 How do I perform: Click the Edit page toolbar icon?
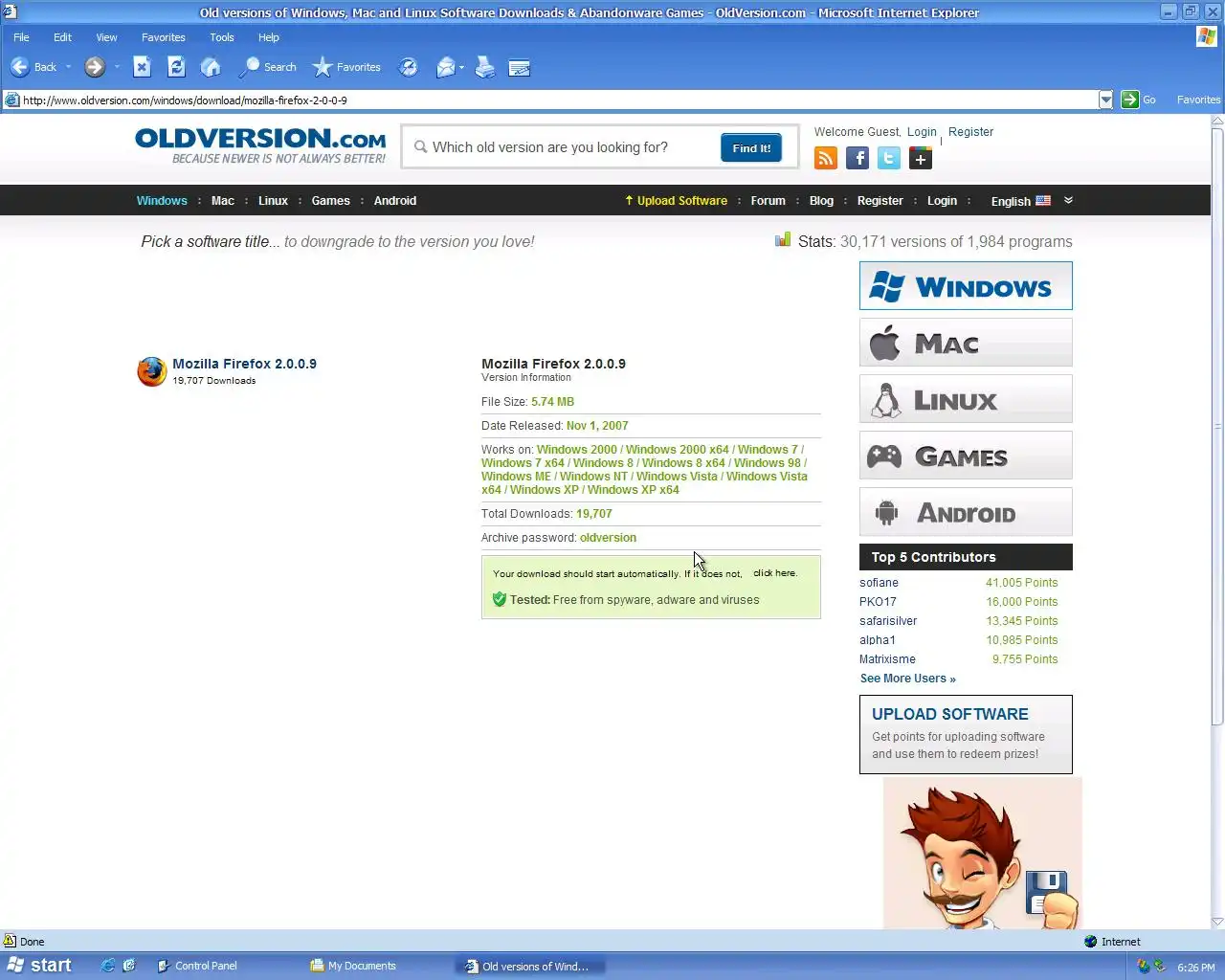tap(520, 67)
